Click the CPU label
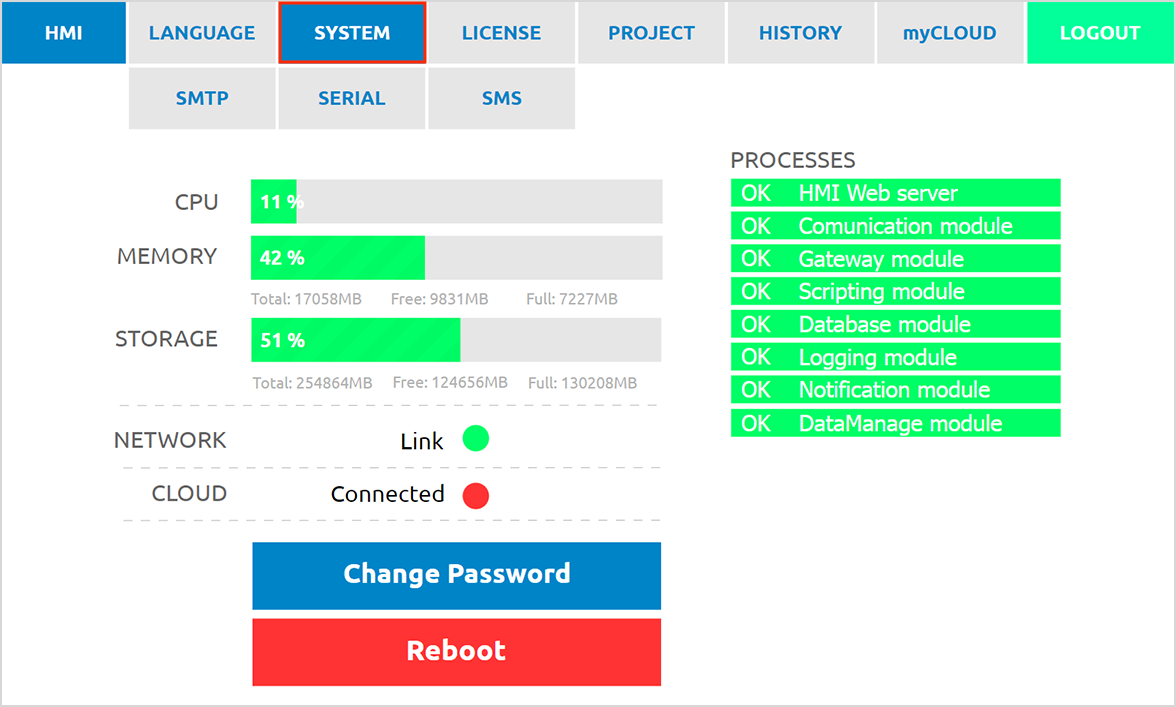The width and height of the screenshot is (1176, 707). [196, 202]
